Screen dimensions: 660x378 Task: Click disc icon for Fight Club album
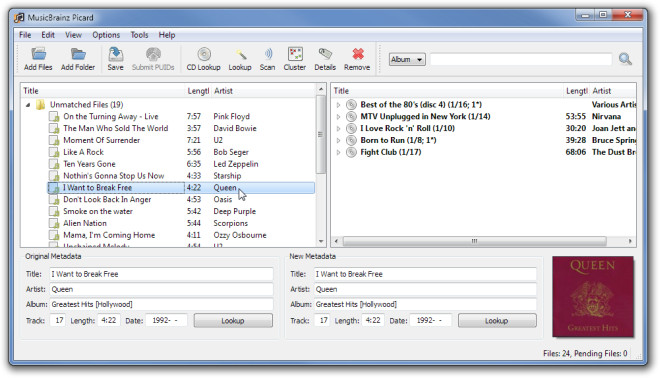click(351, 152)
